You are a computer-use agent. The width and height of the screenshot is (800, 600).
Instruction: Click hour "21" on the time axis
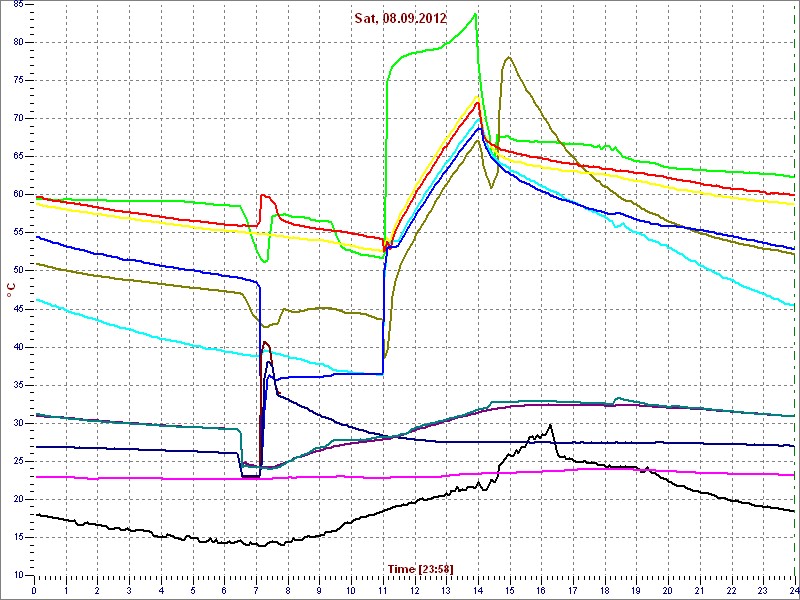(x=700, y=590)
